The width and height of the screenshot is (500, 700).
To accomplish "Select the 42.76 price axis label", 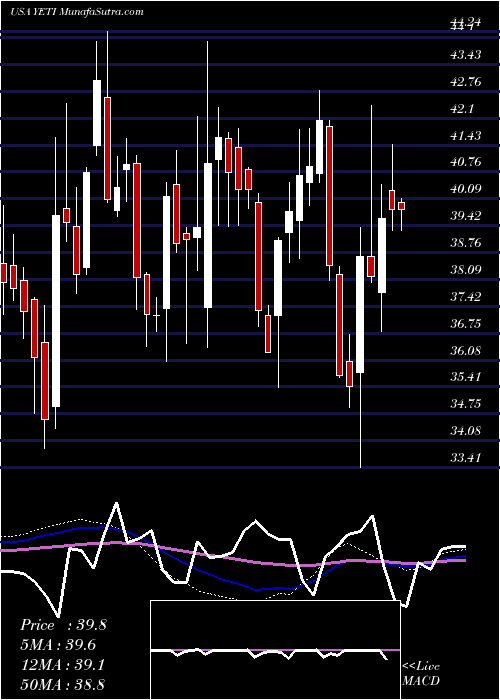I will tap(466, 82).
